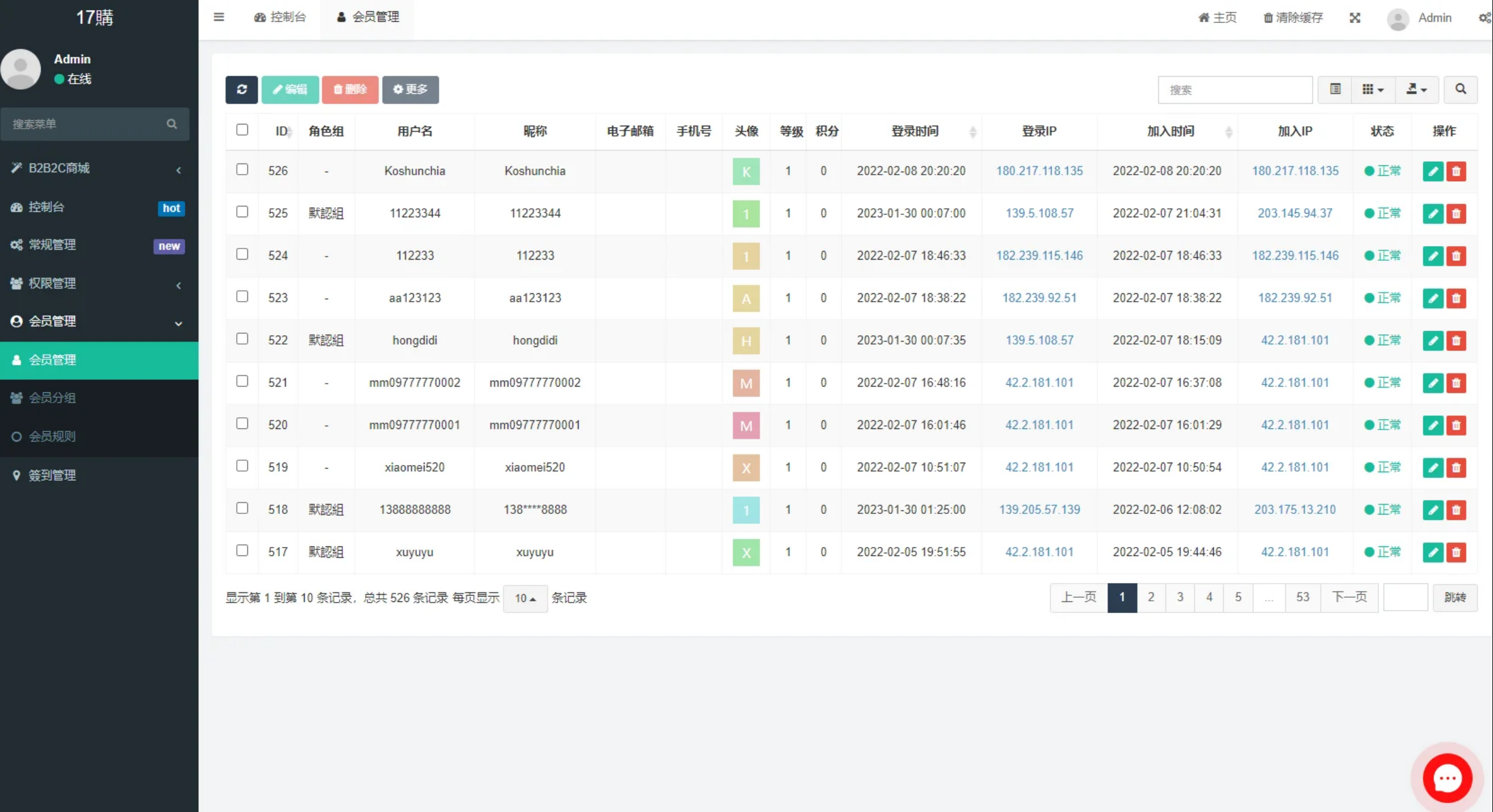The height and width of the screenshot is (812, 1493).
Task: Click the hamburger menu toggle icon
Action: 218,17
